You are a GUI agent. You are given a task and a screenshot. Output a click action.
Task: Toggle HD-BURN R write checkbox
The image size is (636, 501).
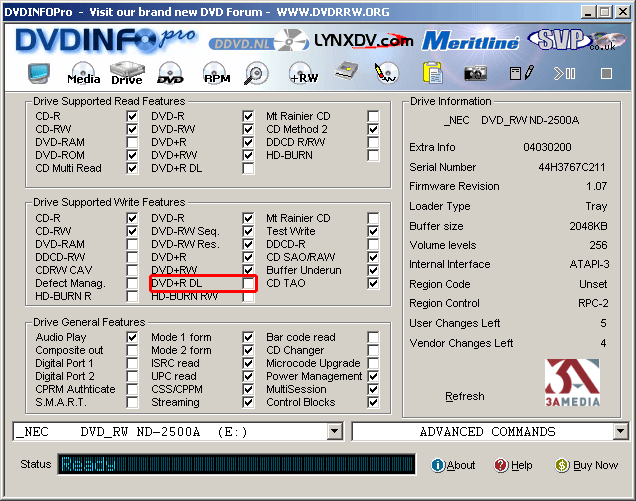pyautogui.click(x=132, y=296)
